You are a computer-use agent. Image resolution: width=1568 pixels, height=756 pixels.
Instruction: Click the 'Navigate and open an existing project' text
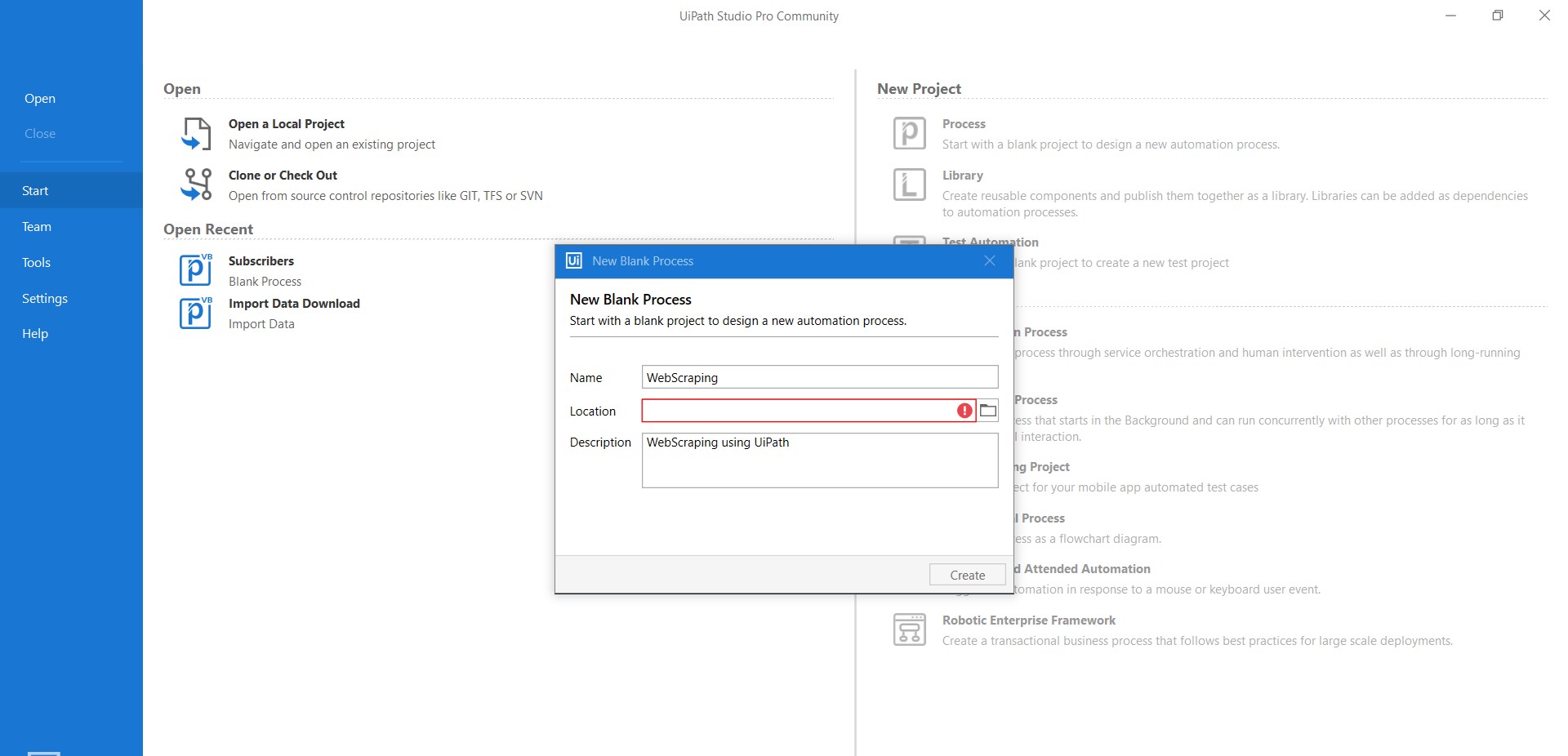(x=332, y=145)
